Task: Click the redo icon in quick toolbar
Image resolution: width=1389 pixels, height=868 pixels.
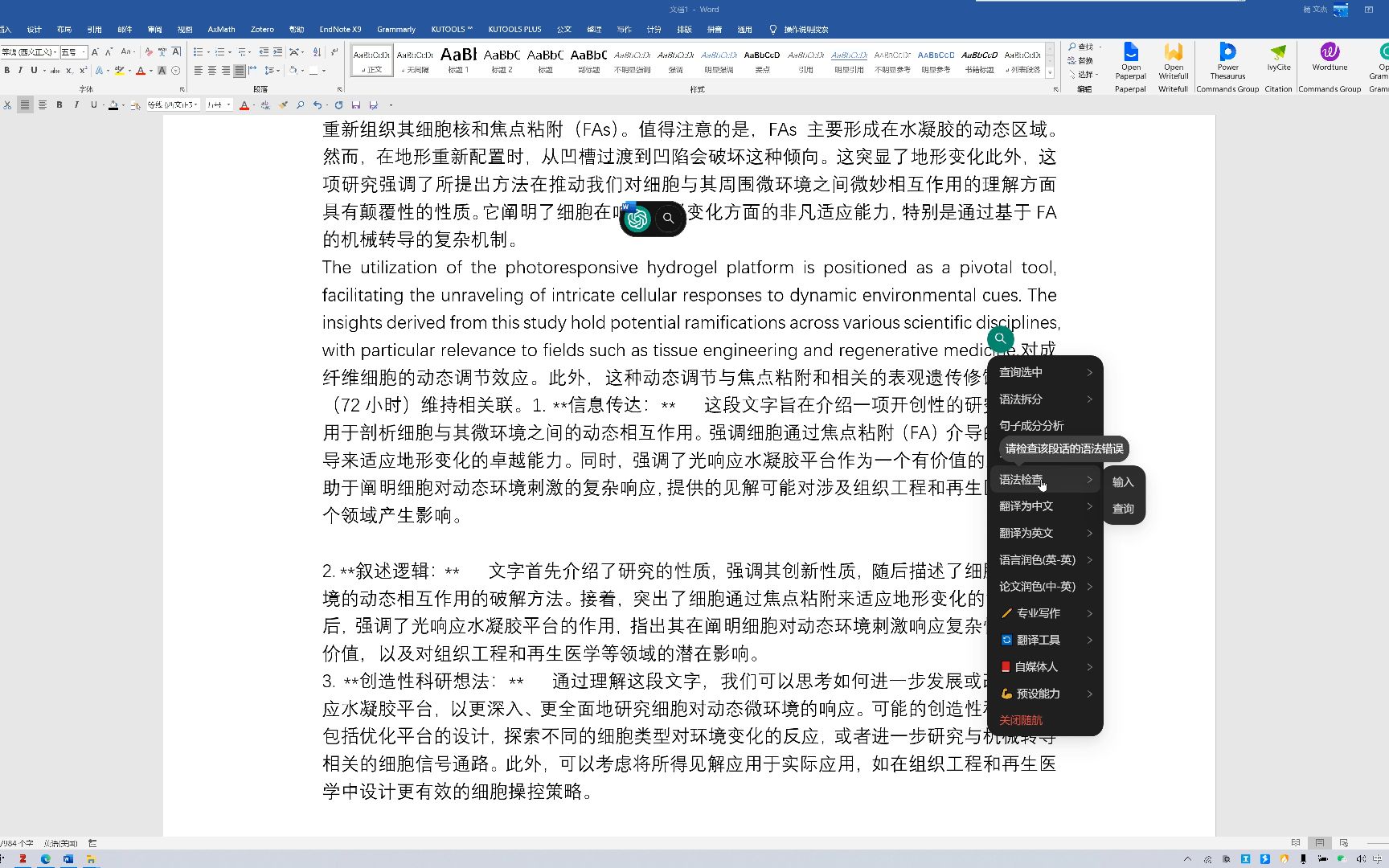Action: [x=338, y=105]
